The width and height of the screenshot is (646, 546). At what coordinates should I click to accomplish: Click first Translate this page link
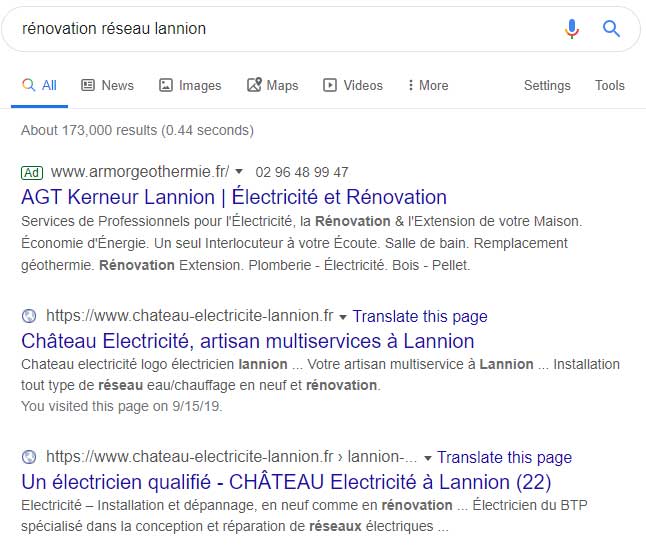(420, 316)
